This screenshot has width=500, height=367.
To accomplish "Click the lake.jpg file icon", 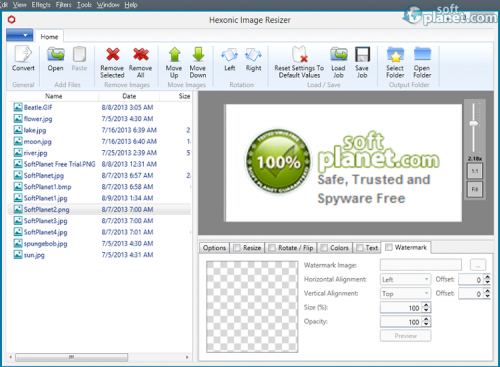I will point(18,130).
